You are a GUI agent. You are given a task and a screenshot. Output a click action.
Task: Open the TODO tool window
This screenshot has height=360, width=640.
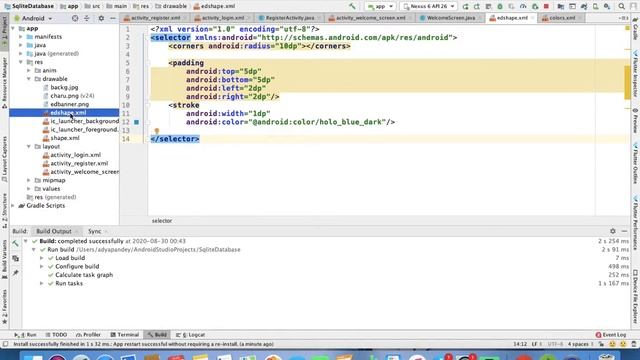pos(56,335)
